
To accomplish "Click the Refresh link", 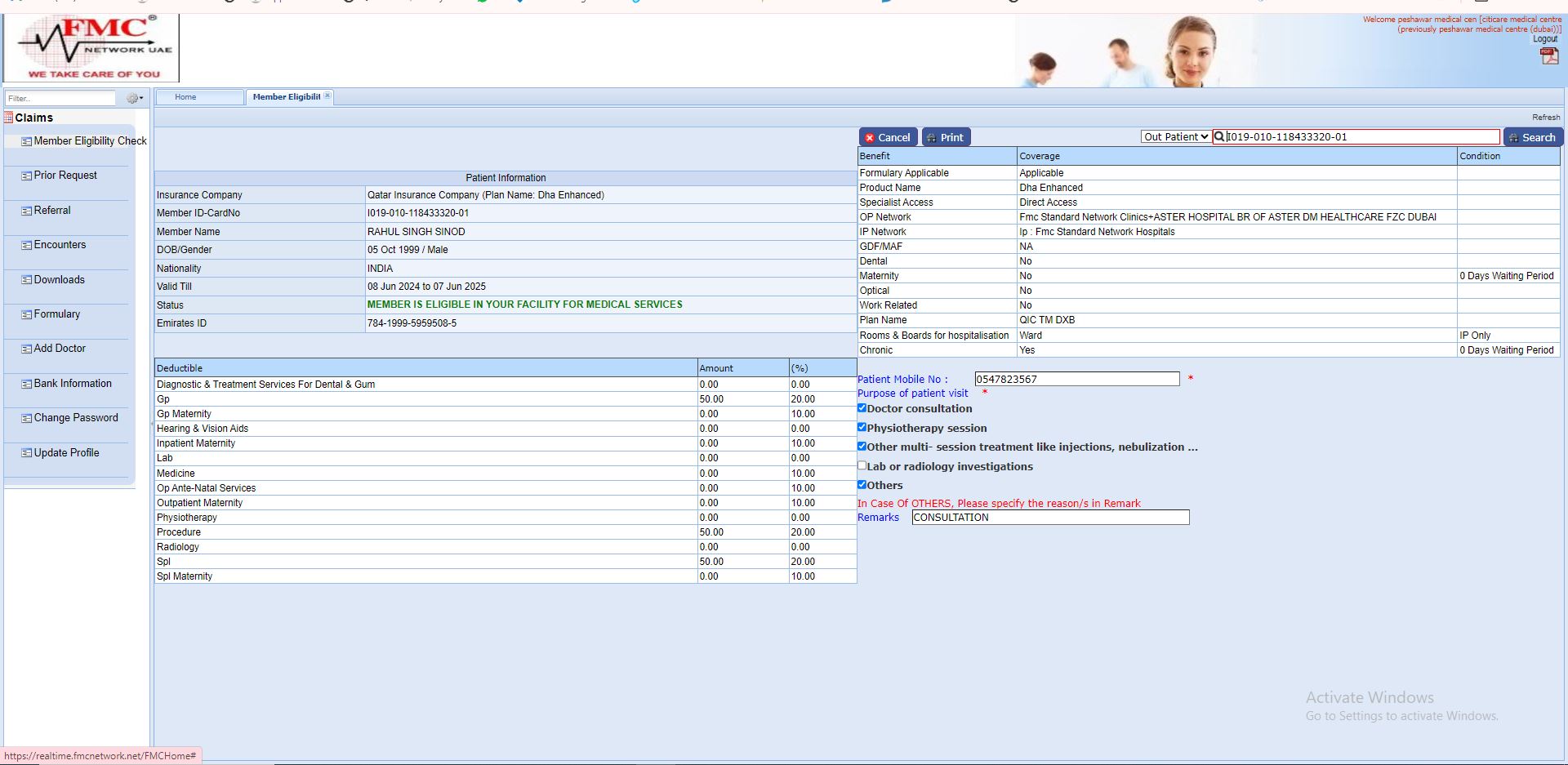I will pyautogui.click(x=1545, y=118).
